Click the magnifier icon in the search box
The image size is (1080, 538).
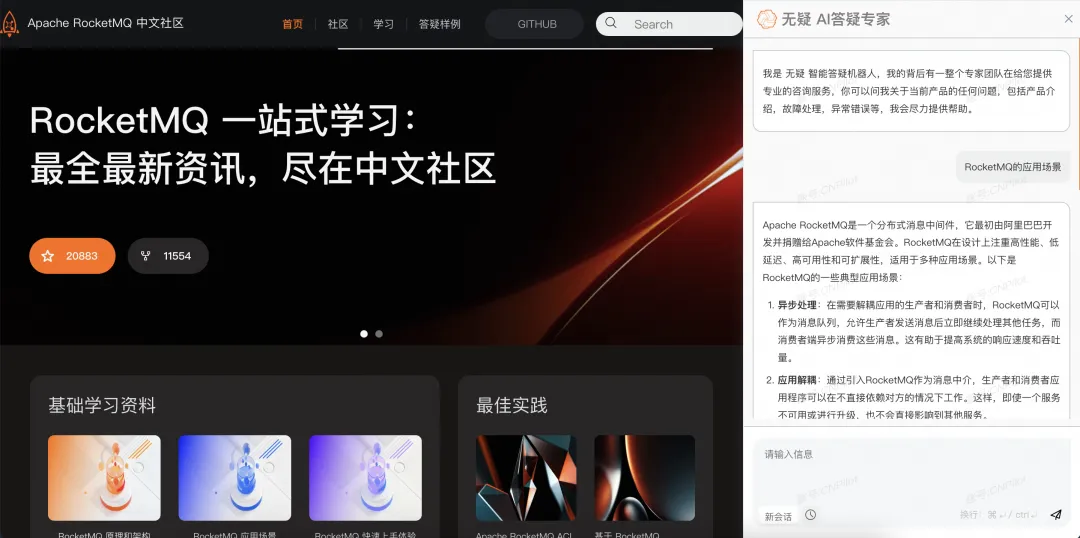click(611, 23)
